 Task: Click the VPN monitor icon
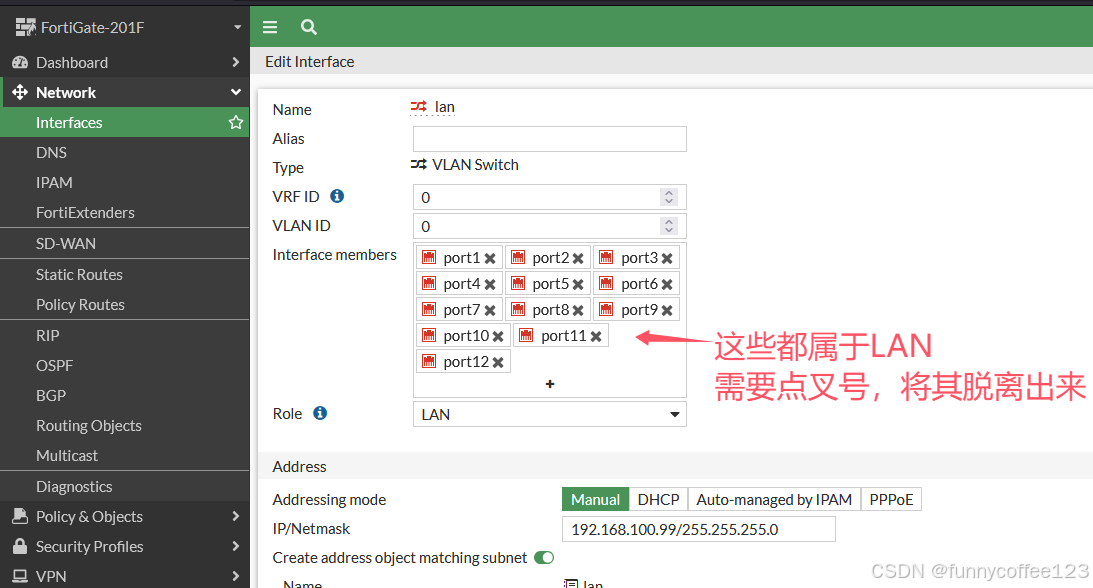tap(20, 576)
